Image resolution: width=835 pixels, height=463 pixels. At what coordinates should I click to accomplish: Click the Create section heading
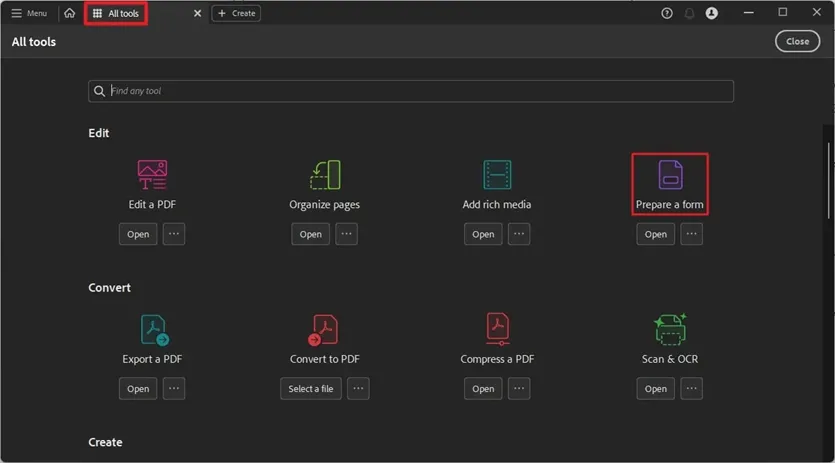[x=105, y=442]
